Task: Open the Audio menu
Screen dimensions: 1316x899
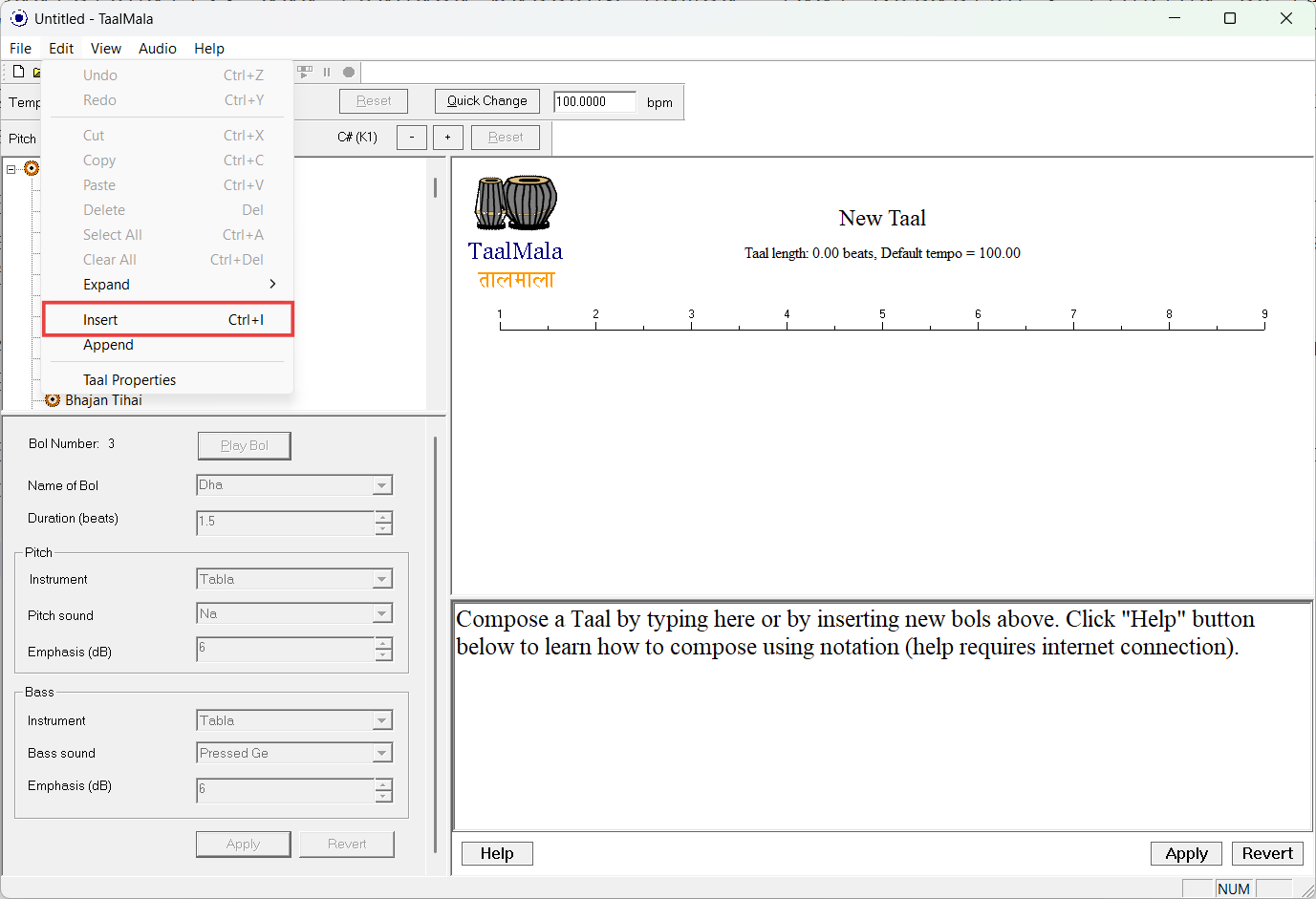Action: point(158,49)
